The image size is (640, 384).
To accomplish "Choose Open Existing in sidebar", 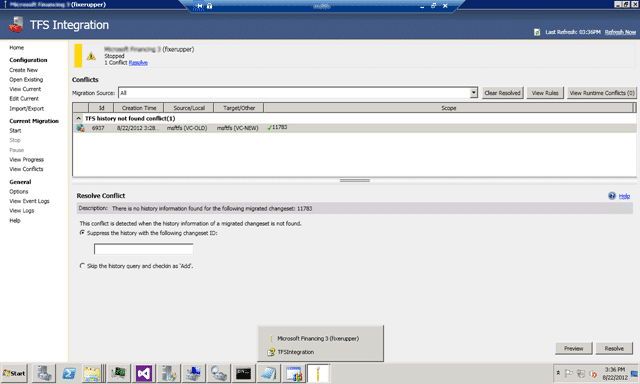I will click(x=26, y=80).
